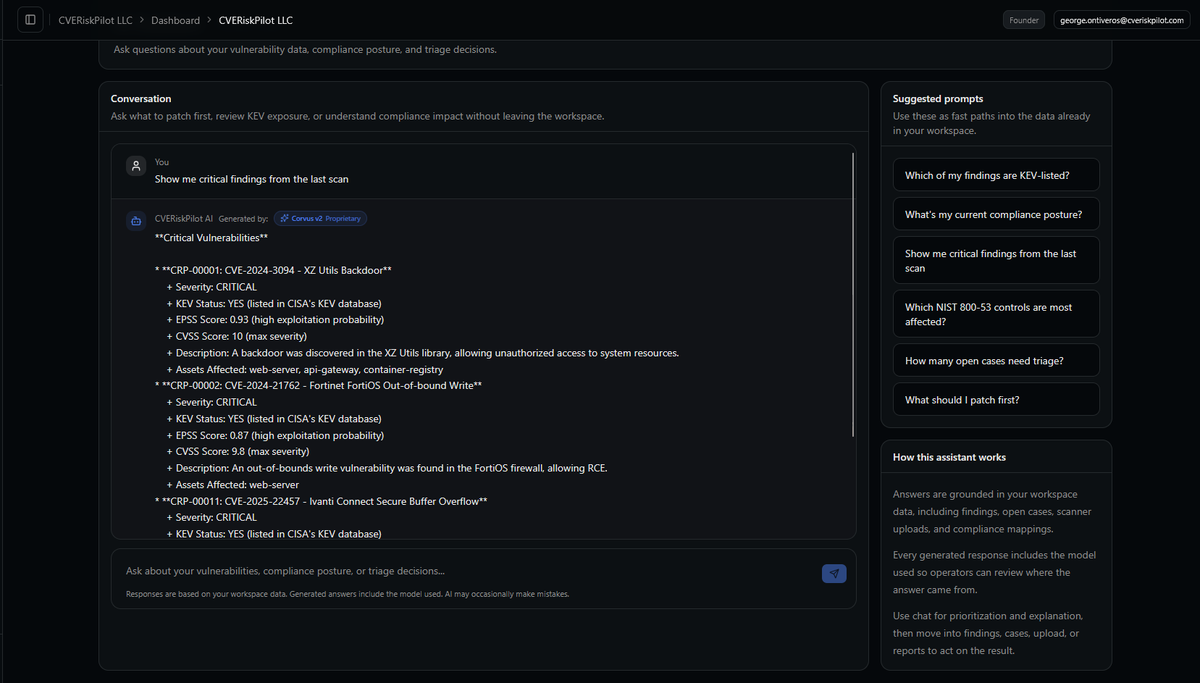Click the CRP-00002 Fortinet FortiOS heading
The height and width of the screenshot is (683, 1200).
[318, 385]
